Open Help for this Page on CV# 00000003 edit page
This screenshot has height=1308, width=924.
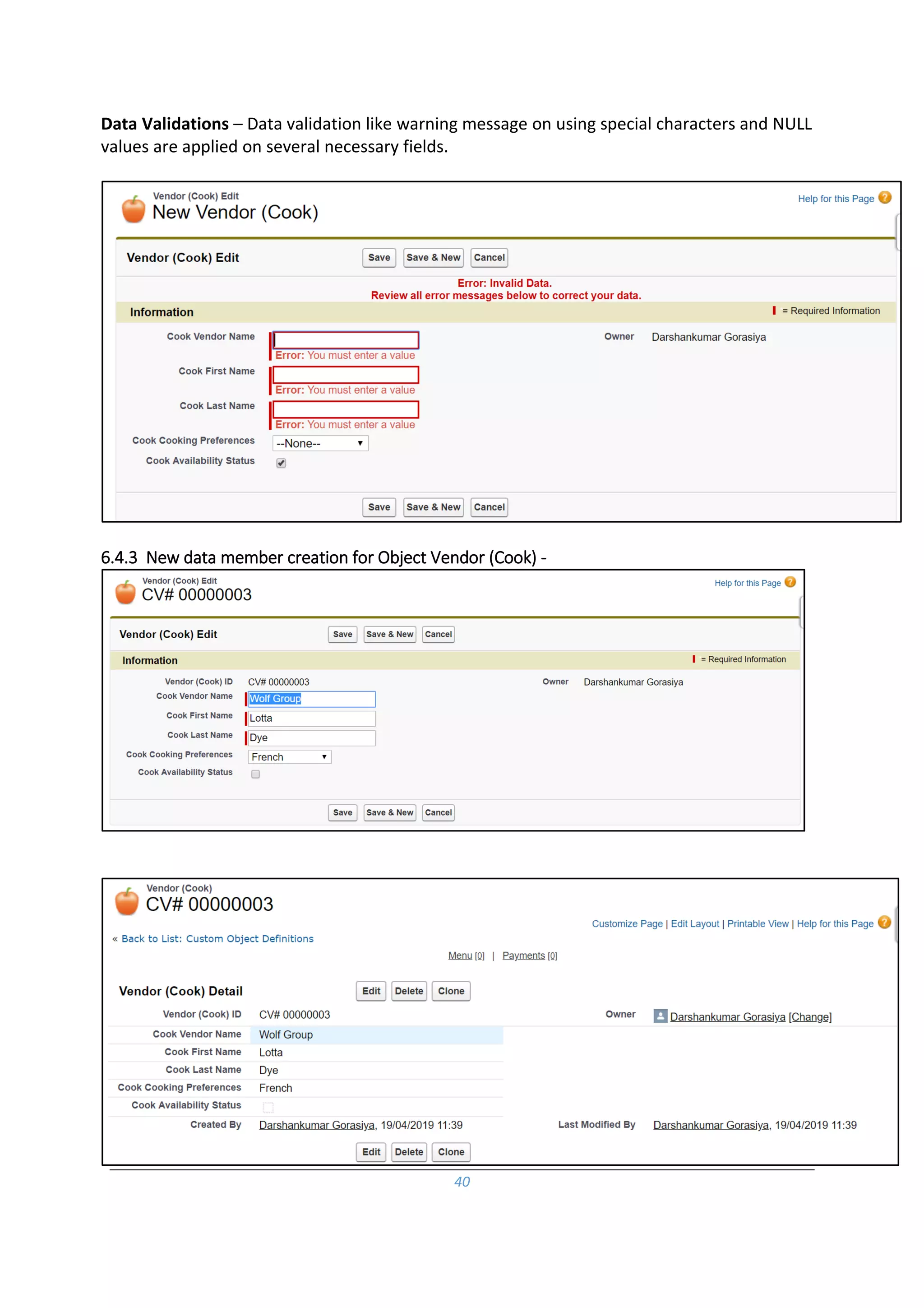tap(748, 583)
